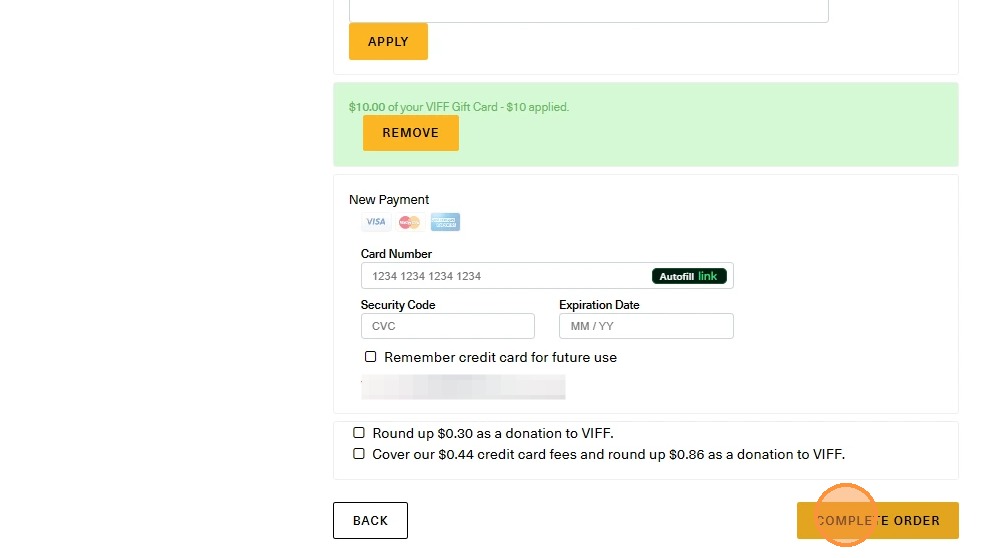Click the Visa card logo
This screenshot has height=558, width=999.
[375, 222]
